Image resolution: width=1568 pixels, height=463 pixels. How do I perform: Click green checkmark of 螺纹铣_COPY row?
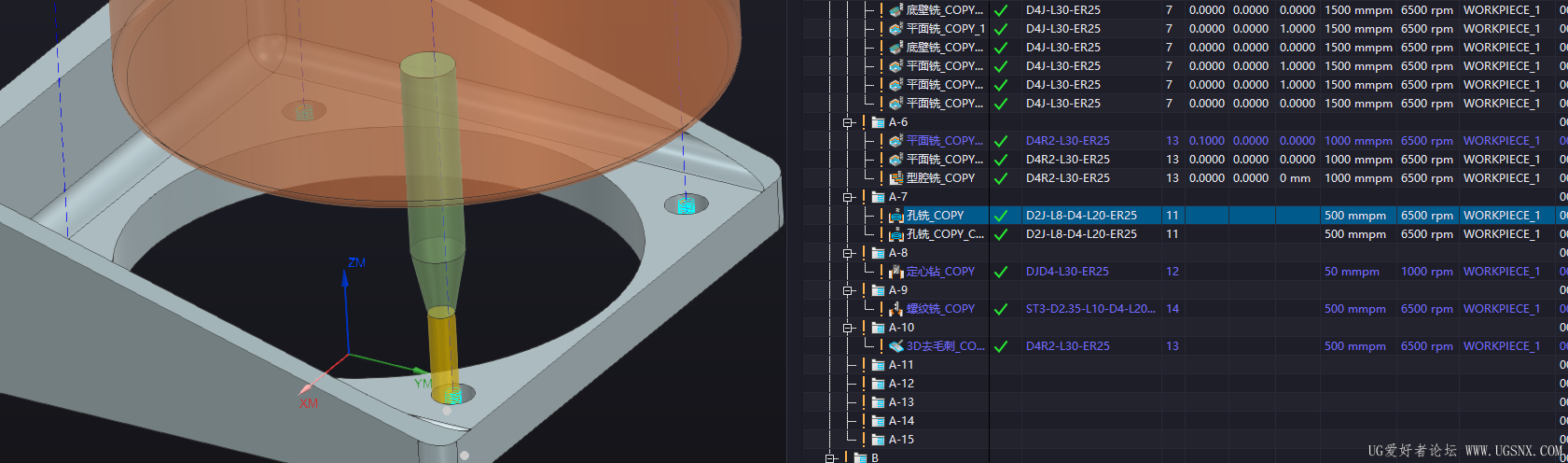[1001, 309]
